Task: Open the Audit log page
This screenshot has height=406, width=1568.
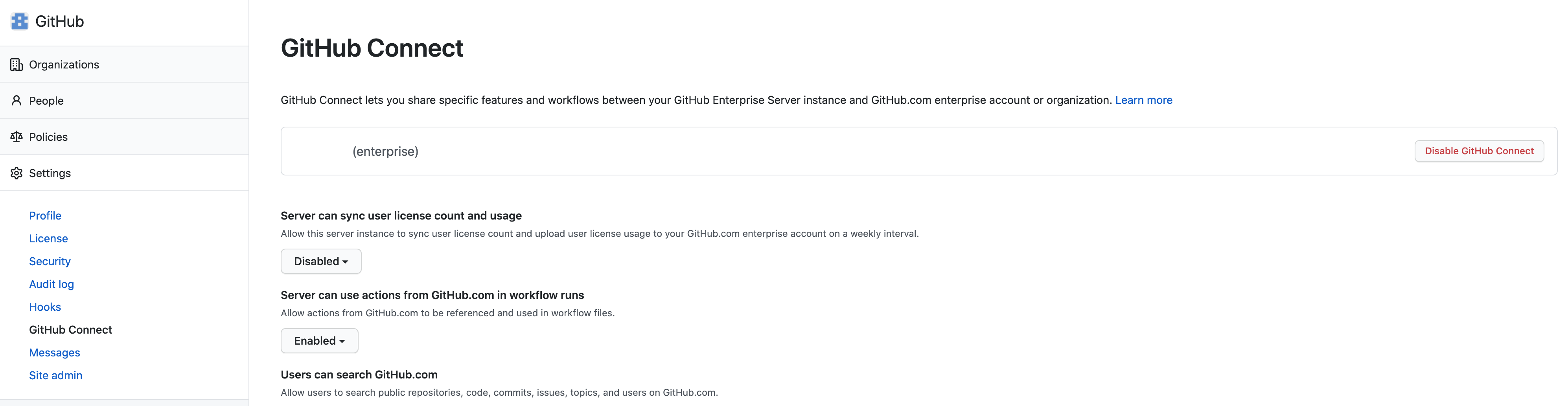Action: [x=51, y=284]
